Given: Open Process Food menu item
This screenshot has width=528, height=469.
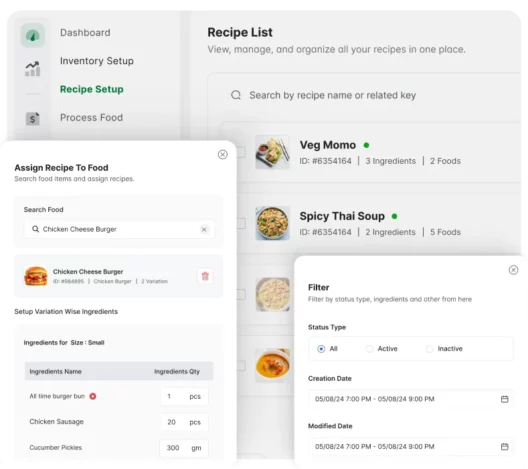Looking at the screenshot, I should 91,118.
